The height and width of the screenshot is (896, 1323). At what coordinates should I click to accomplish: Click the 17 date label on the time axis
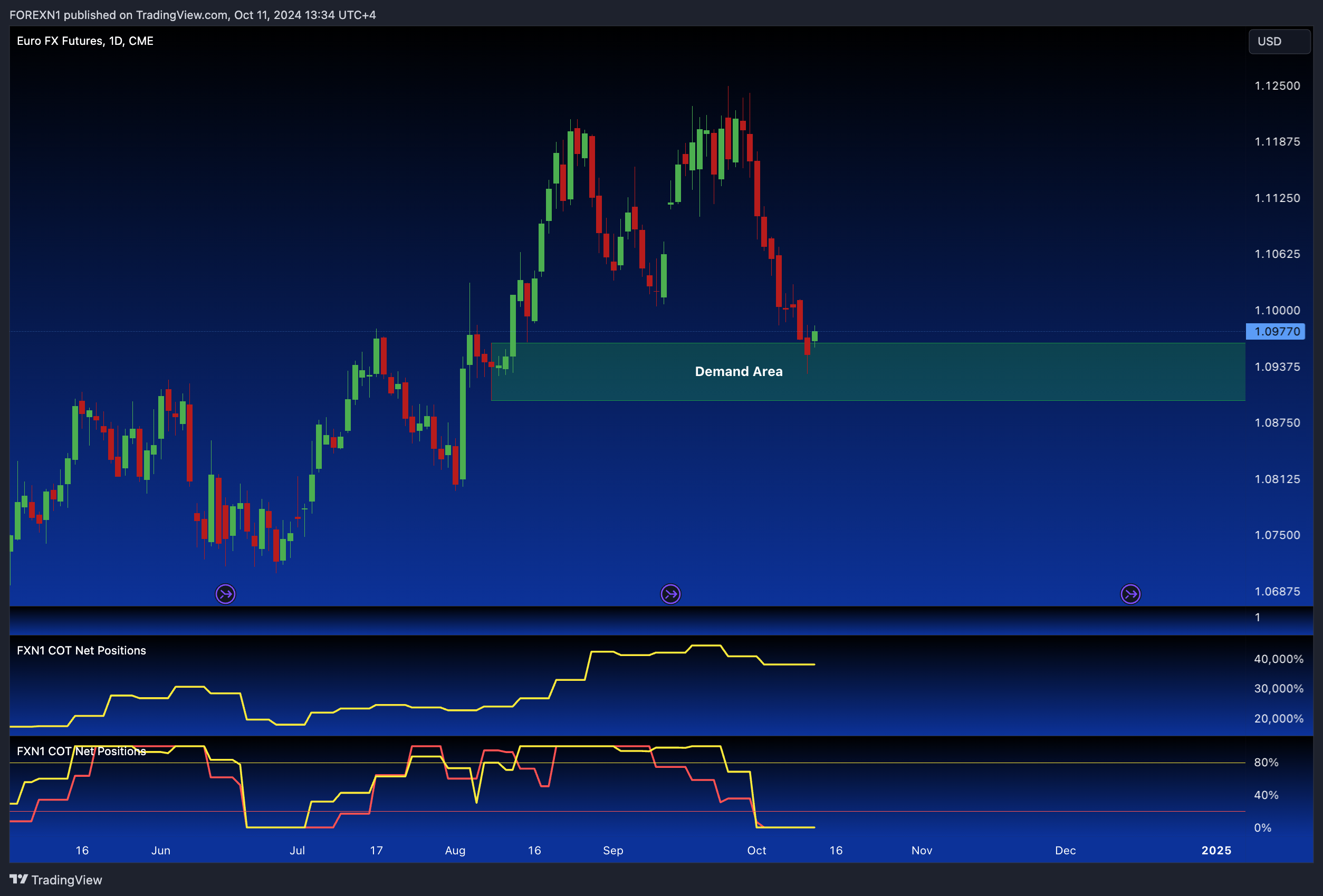[x=376, y=851]
